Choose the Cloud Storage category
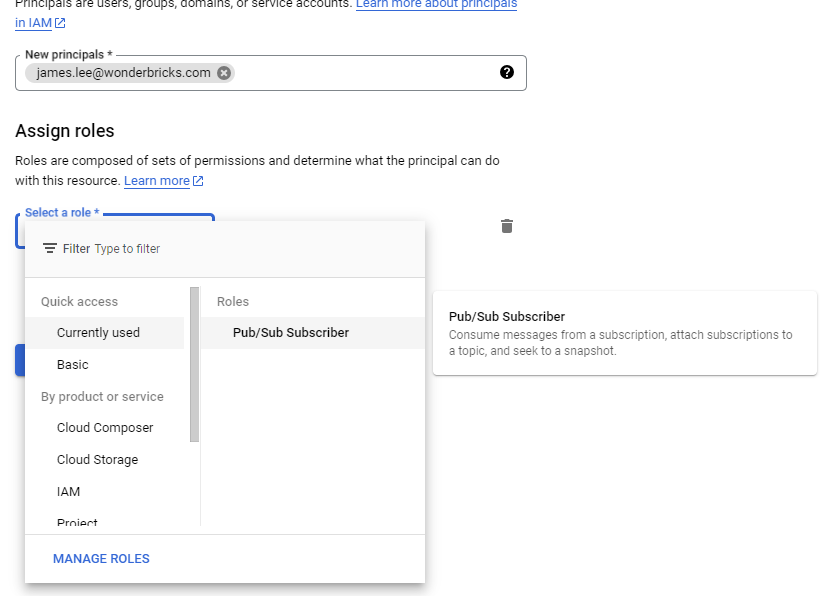Image resolution: width=828 pixels, height=596 pixels. point(105,459)
